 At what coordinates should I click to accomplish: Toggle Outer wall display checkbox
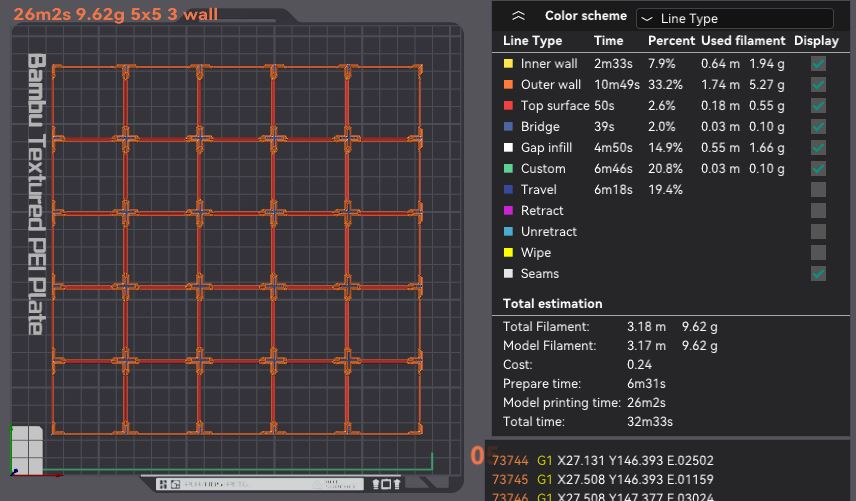tap(818, 85)
